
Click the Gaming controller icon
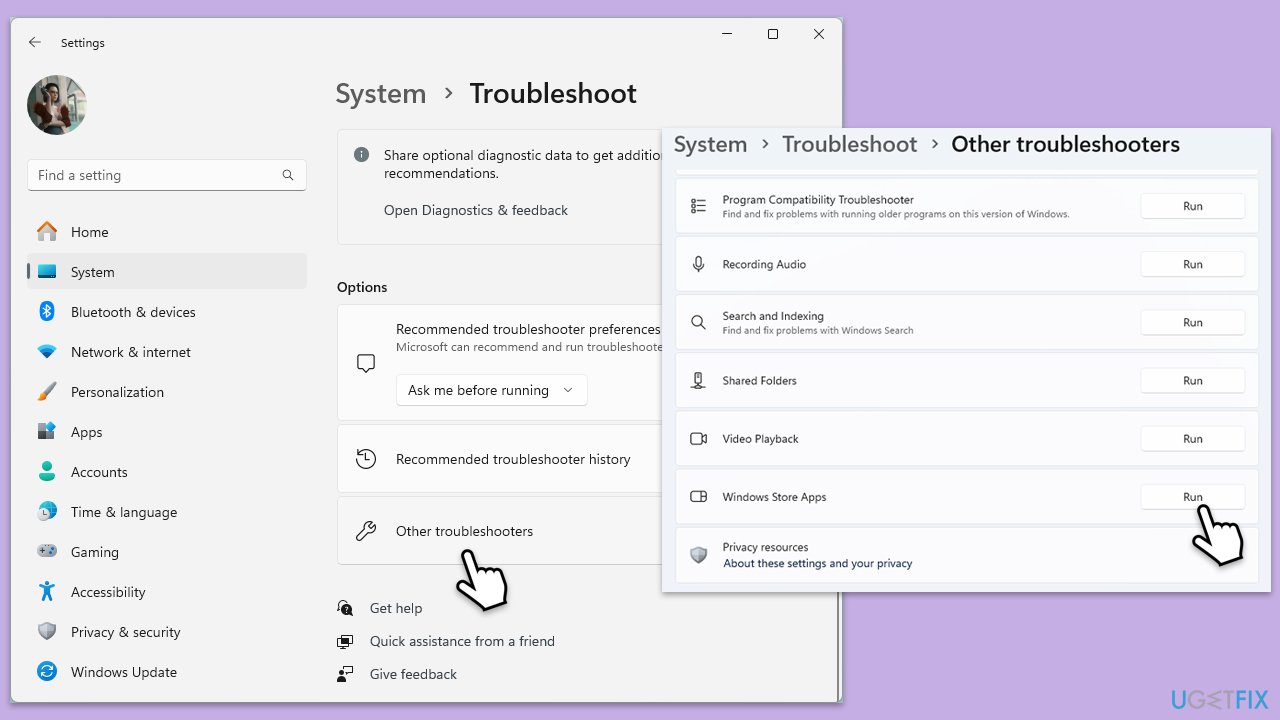pyautogui.click(x=47, y=552)
